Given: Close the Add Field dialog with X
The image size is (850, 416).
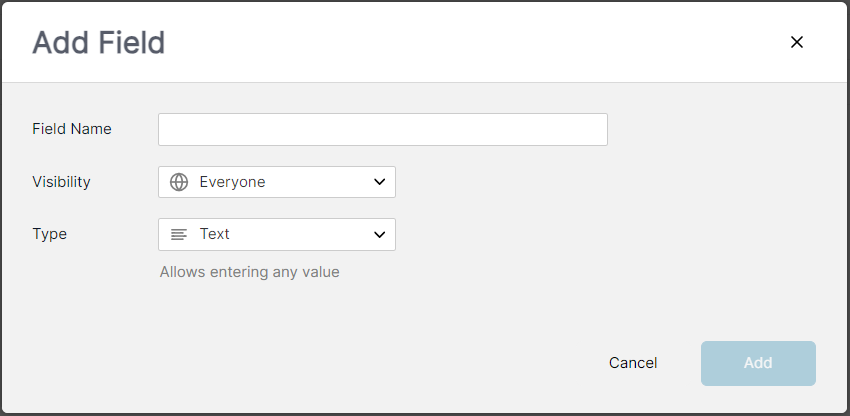Looking at the screenshot, I should [796, 42].
